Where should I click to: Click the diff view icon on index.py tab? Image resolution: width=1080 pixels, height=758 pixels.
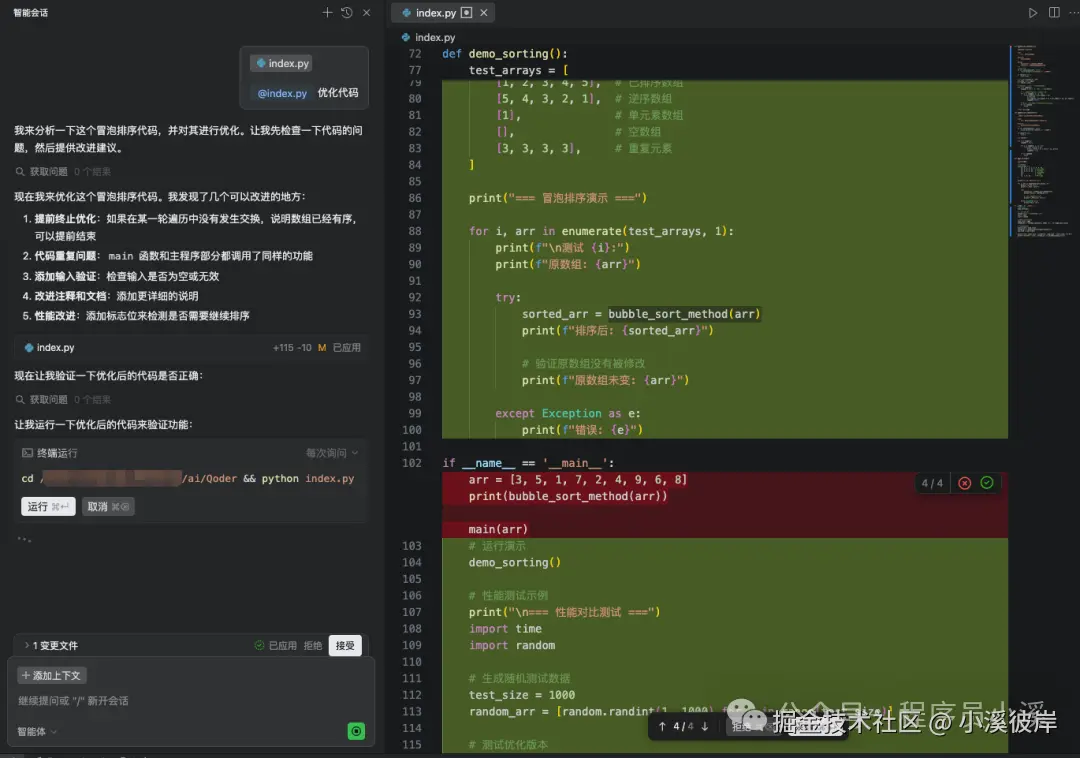[x=466, y=12]
